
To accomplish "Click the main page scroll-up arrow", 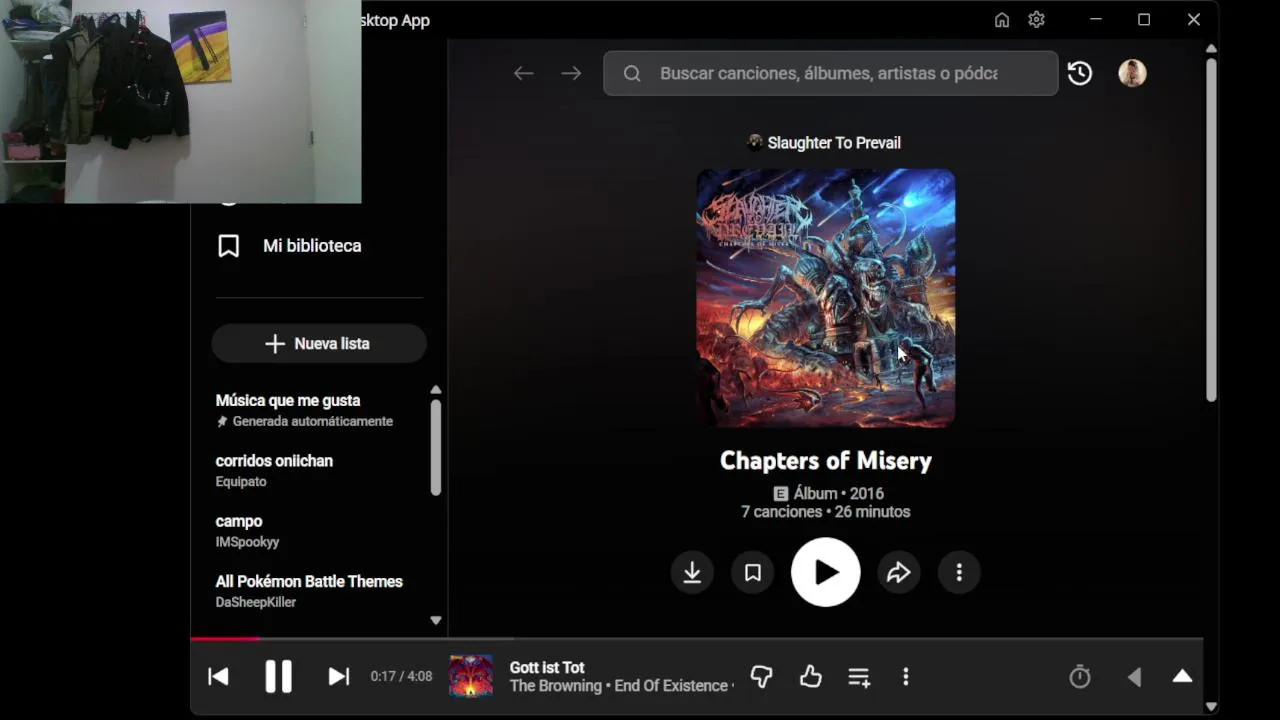I will pos(1211,48).
